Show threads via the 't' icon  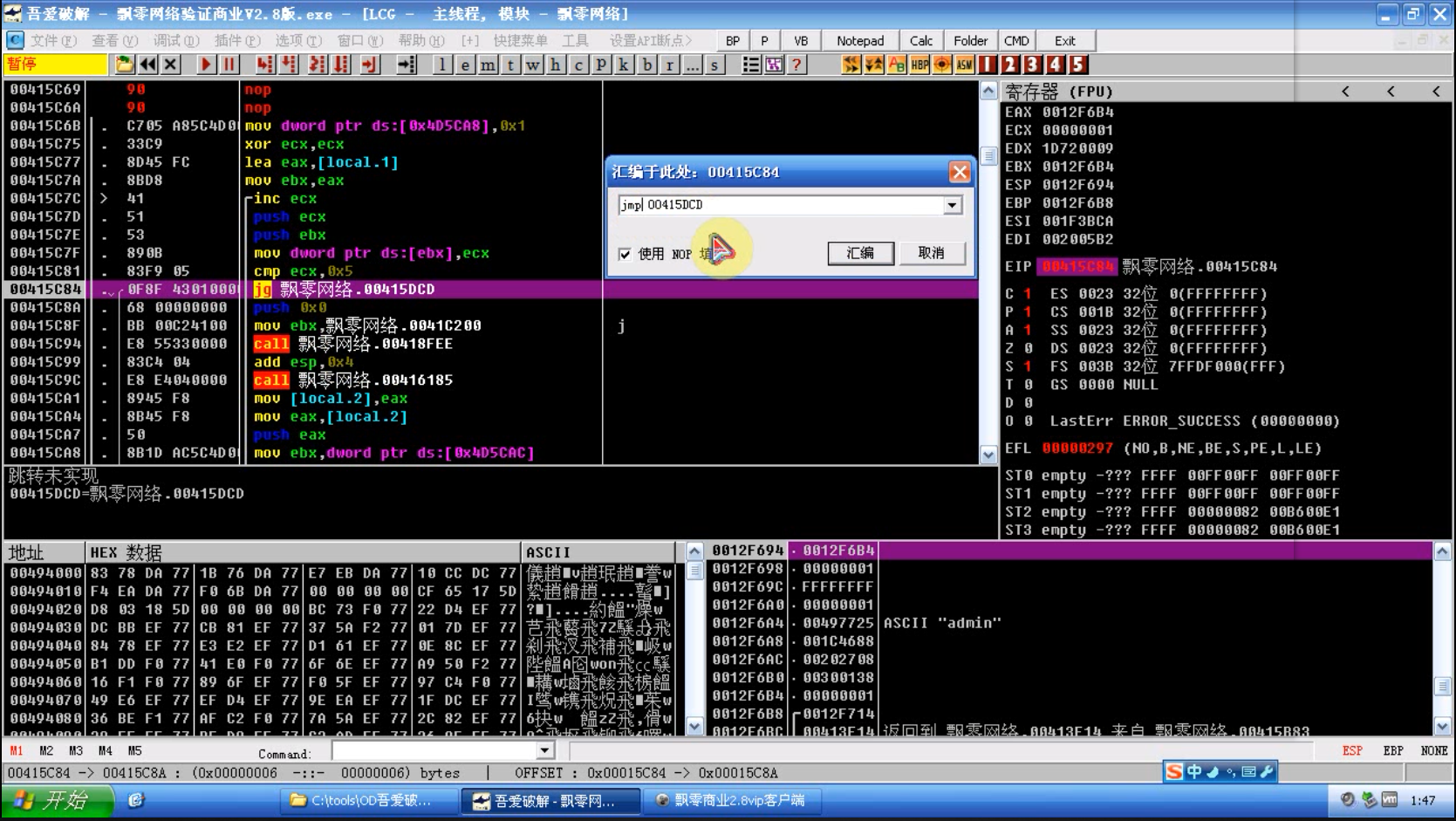pos(511,65)
